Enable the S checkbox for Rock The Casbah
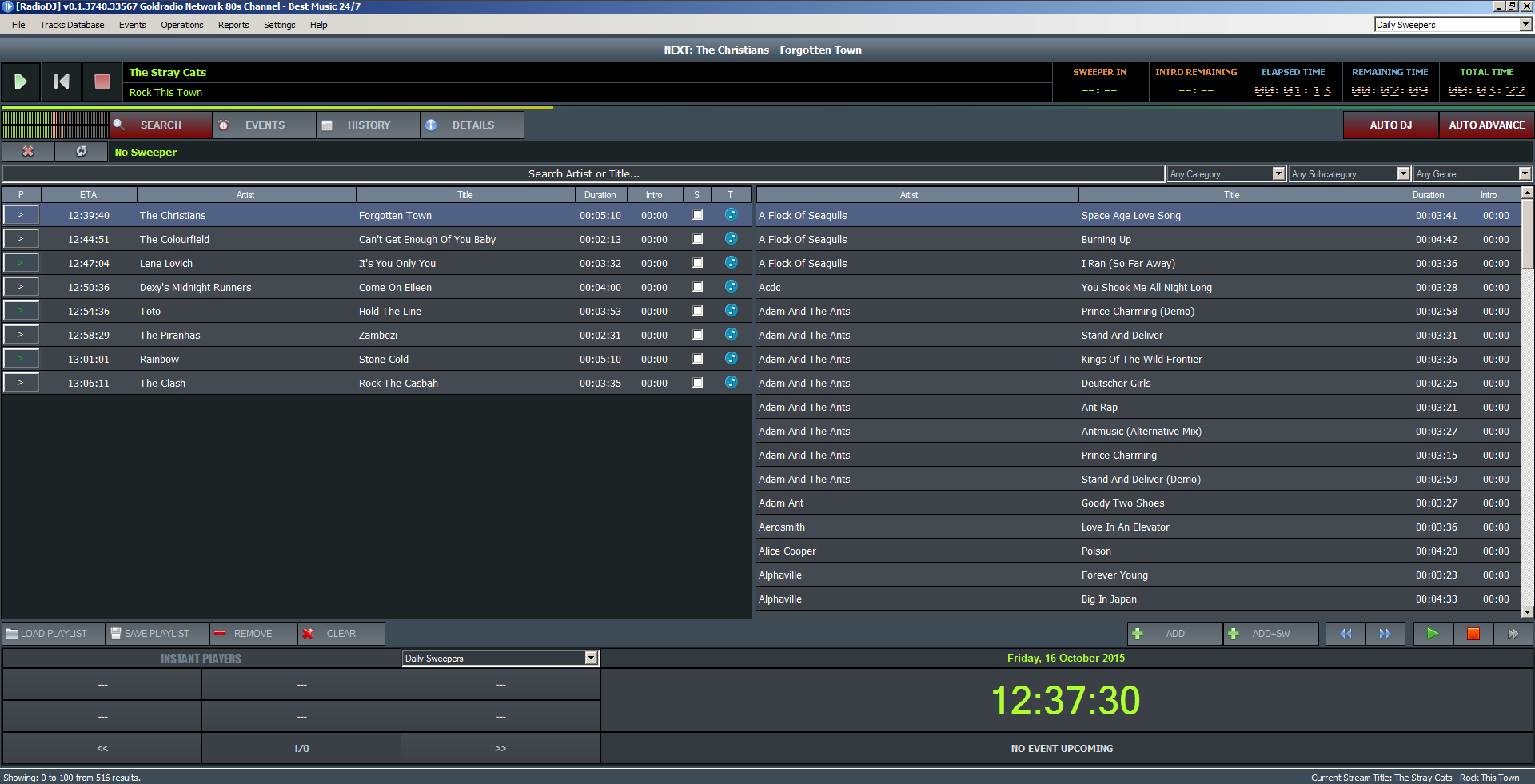The image size is (1535, 784). point(696,383)
